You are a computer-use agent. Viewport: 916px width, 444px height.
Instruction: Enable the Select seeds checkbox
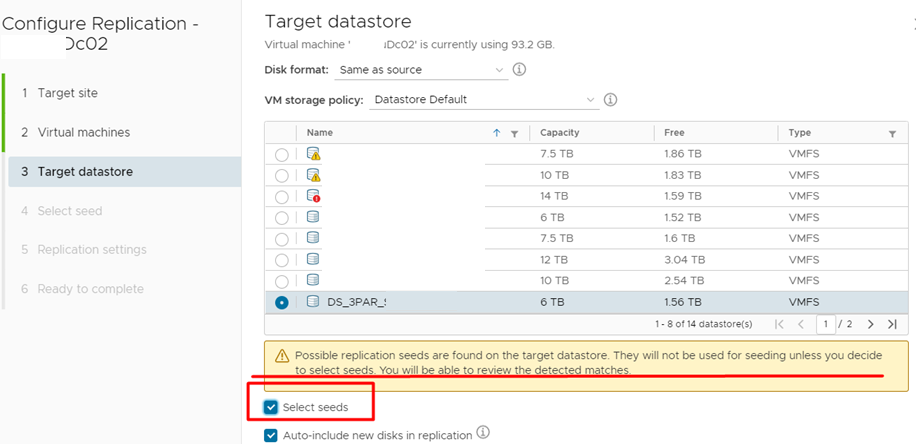pos(271,407)
